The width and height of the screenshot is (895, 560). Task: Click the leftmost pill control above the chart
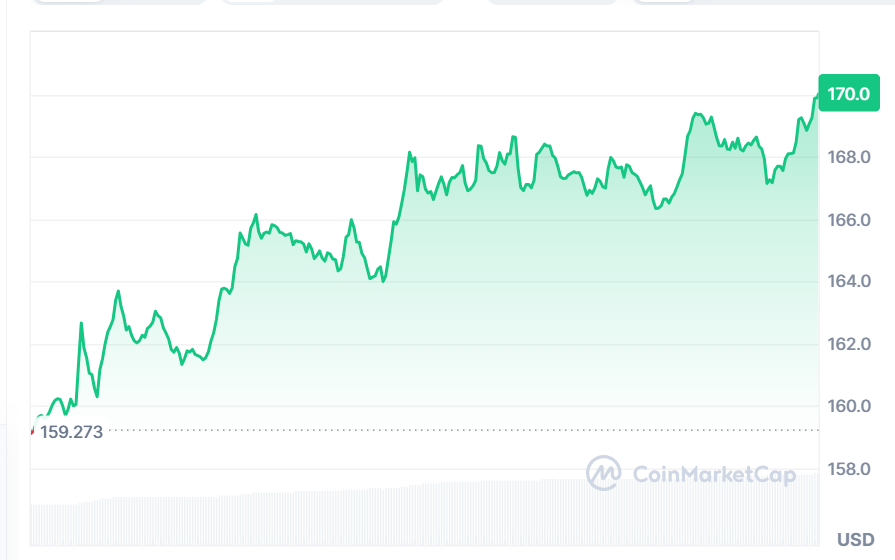pos(118,2)
